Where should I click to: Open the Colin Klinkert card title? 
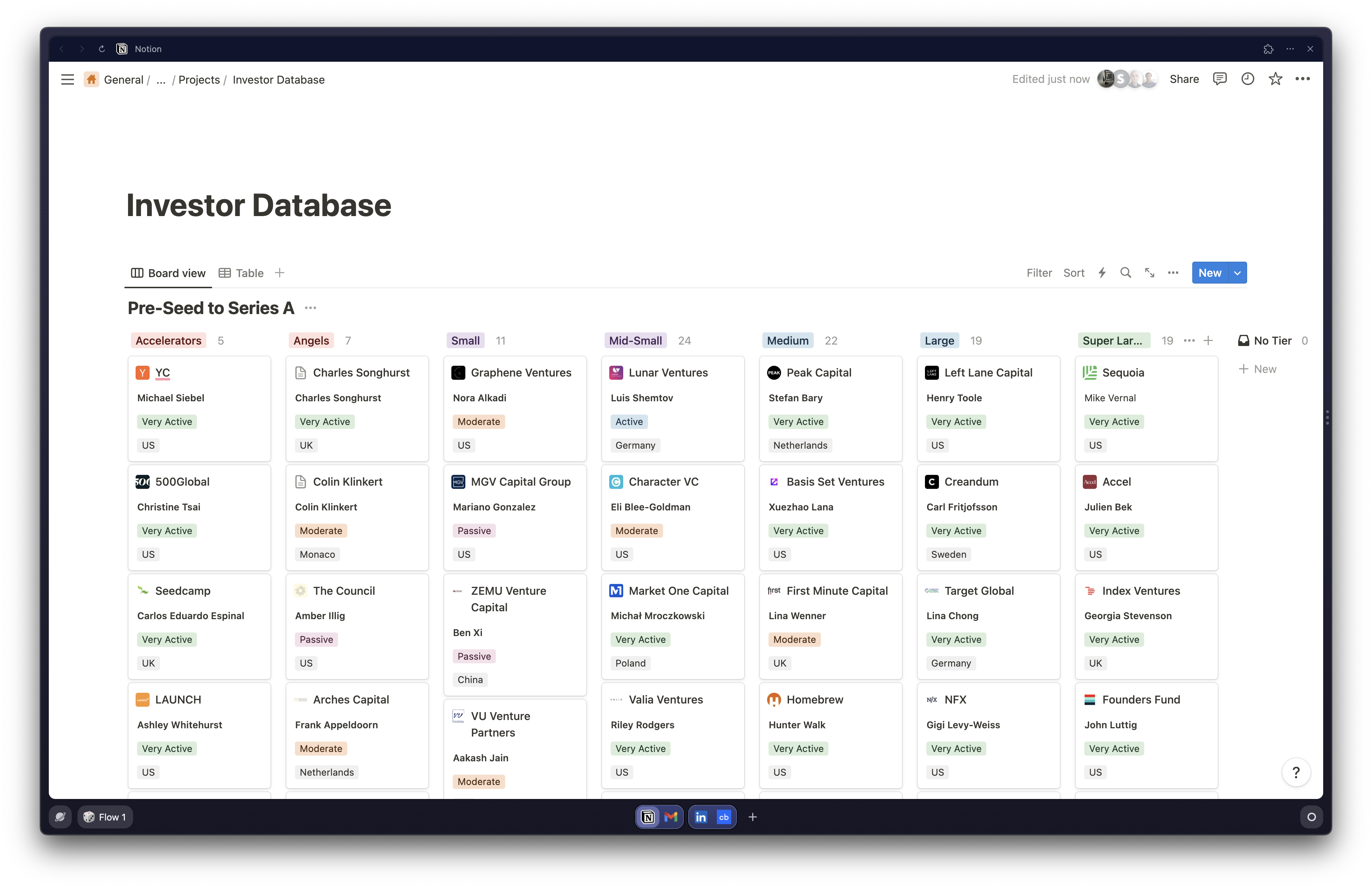click(x=347, y=481)
